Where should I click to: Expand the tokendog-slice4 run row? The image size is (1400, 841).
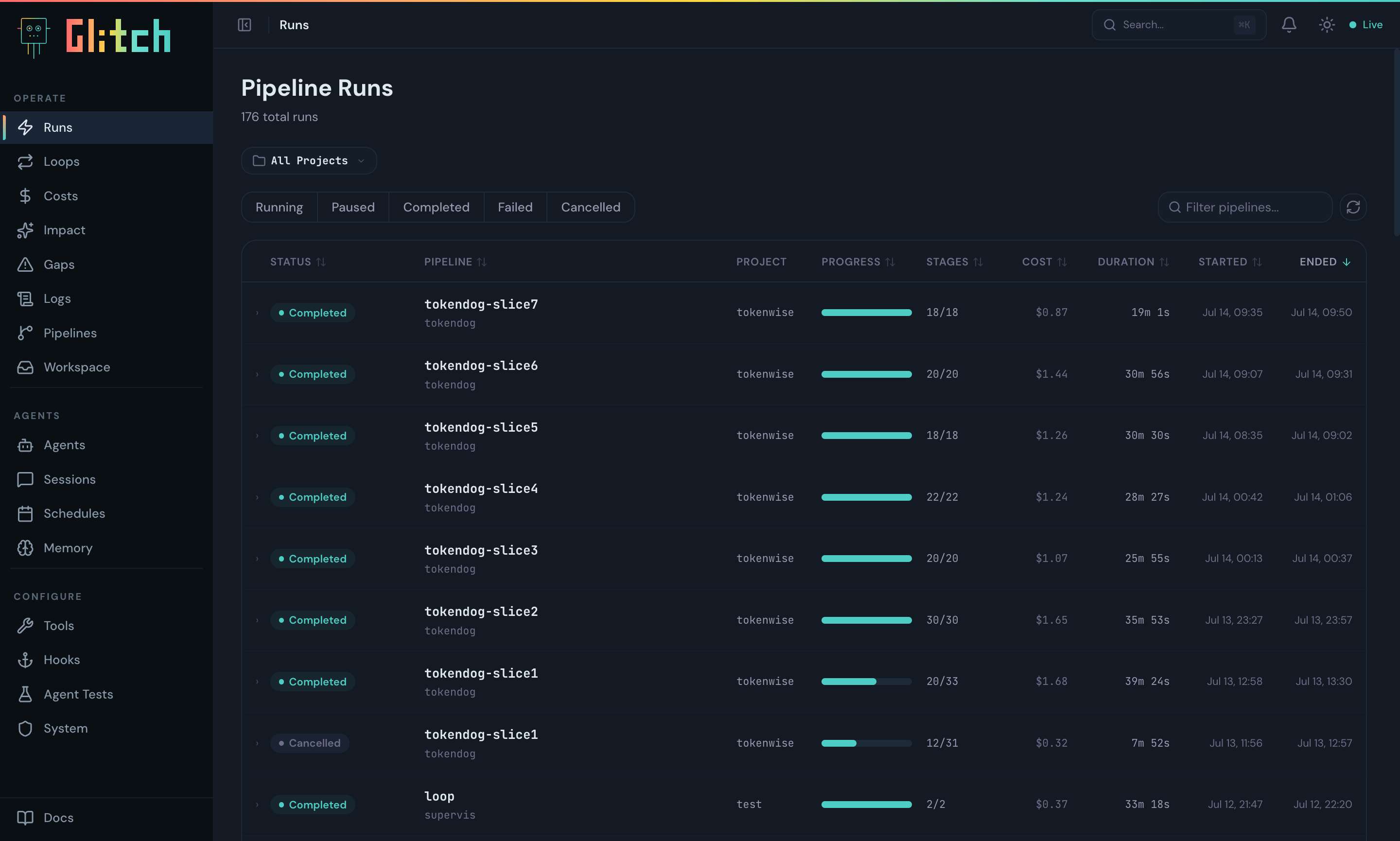(x=257, y=498)
